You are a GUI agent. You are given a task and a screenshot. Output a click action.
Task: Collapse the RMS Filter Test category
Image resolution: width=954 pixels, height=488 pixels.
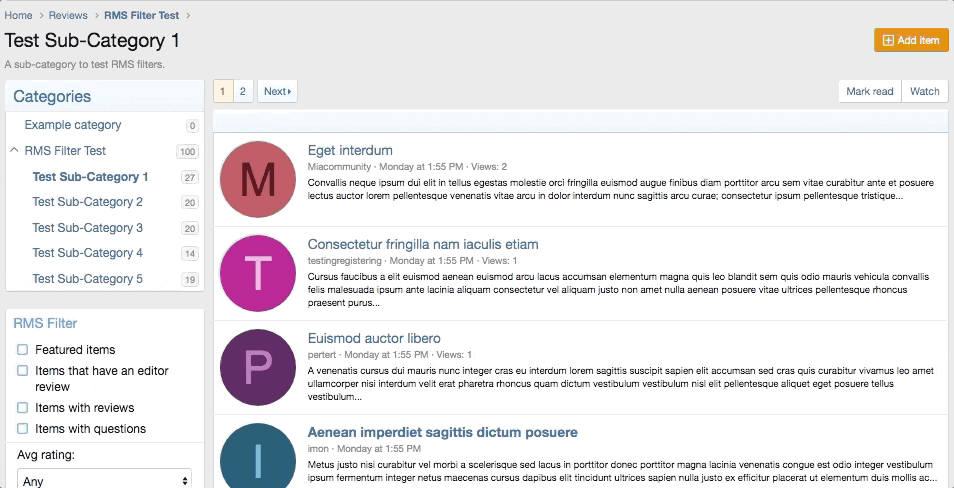[x=14, y=151]
